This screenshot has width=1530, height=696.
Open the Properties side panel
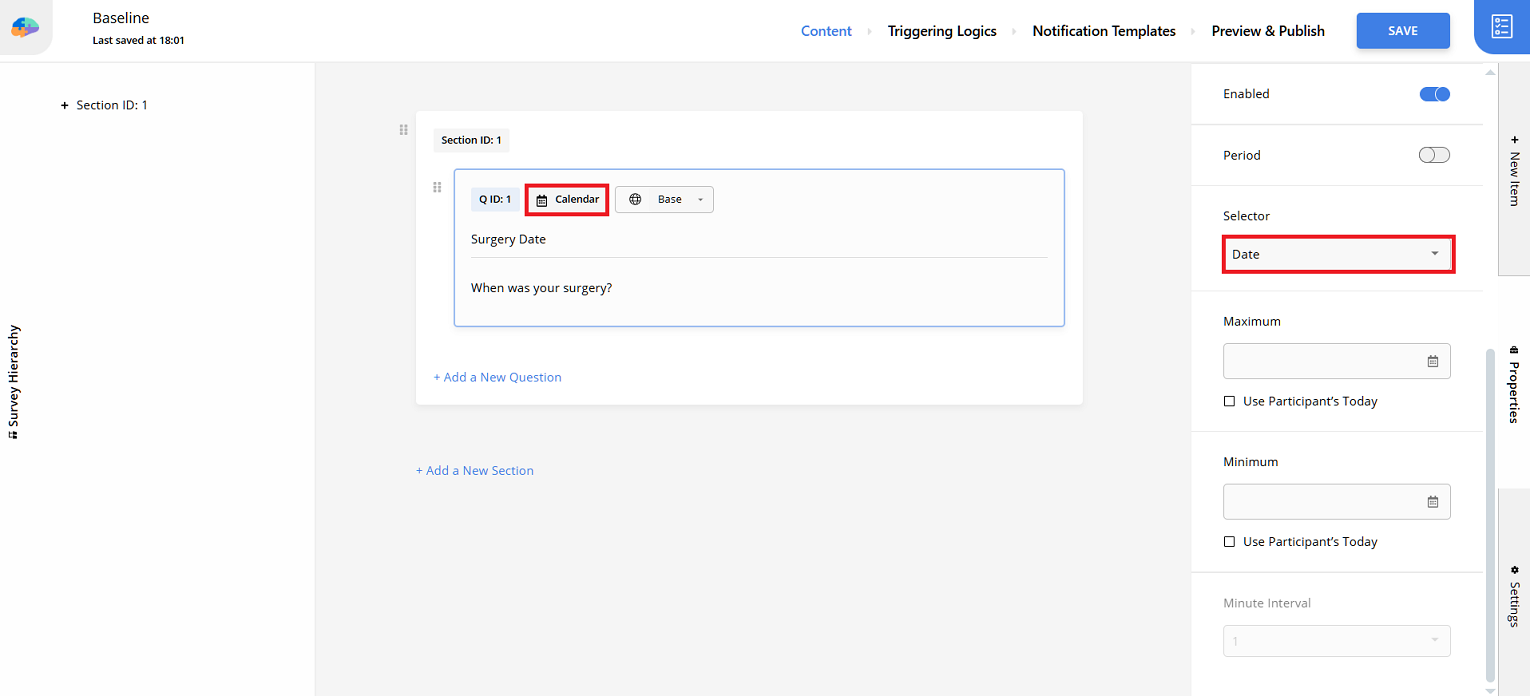point(1513,392)
